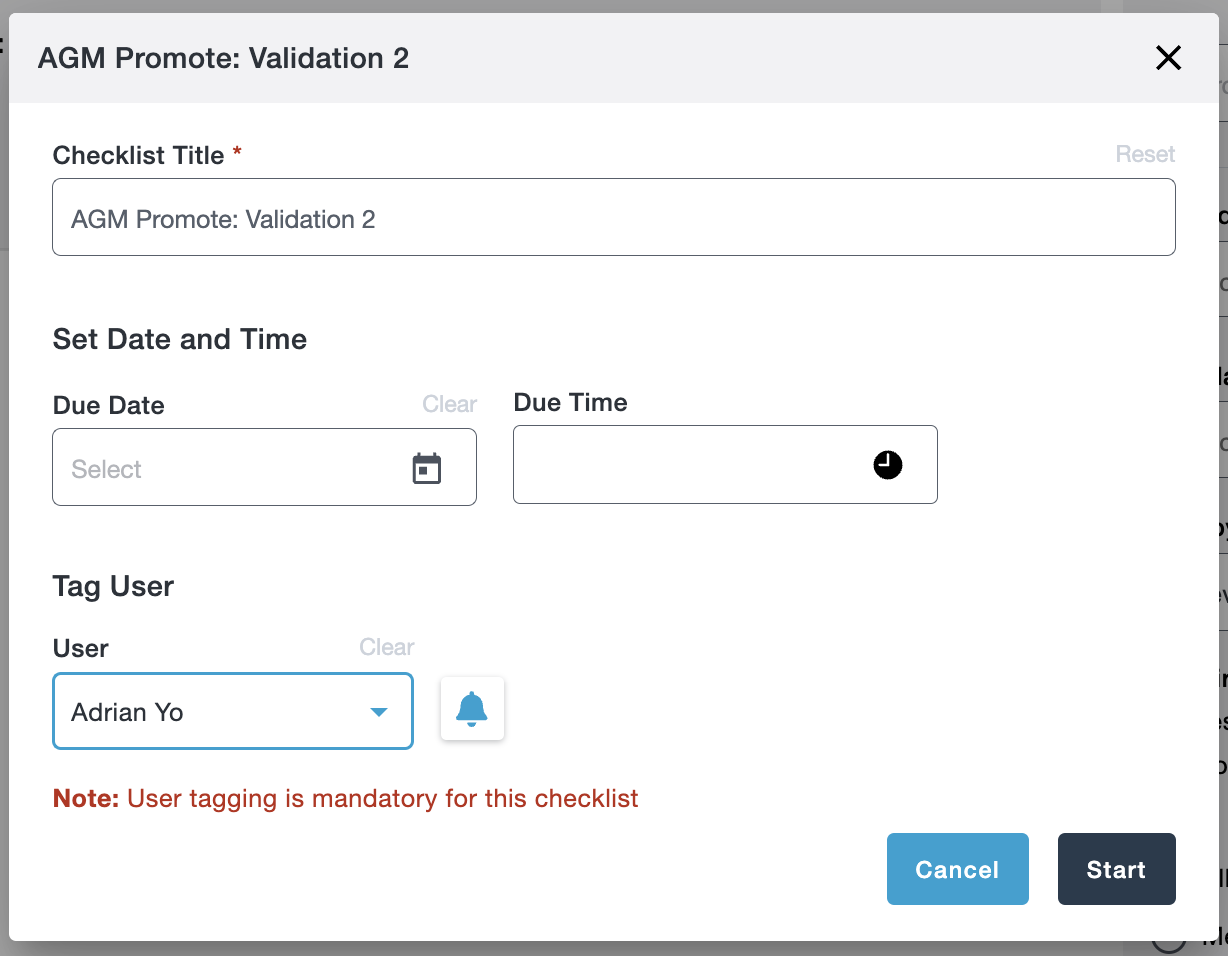Viewport: 1228px width, 956px height.
Task: Clear the Due Date value
Action: (x=449, y=404)
